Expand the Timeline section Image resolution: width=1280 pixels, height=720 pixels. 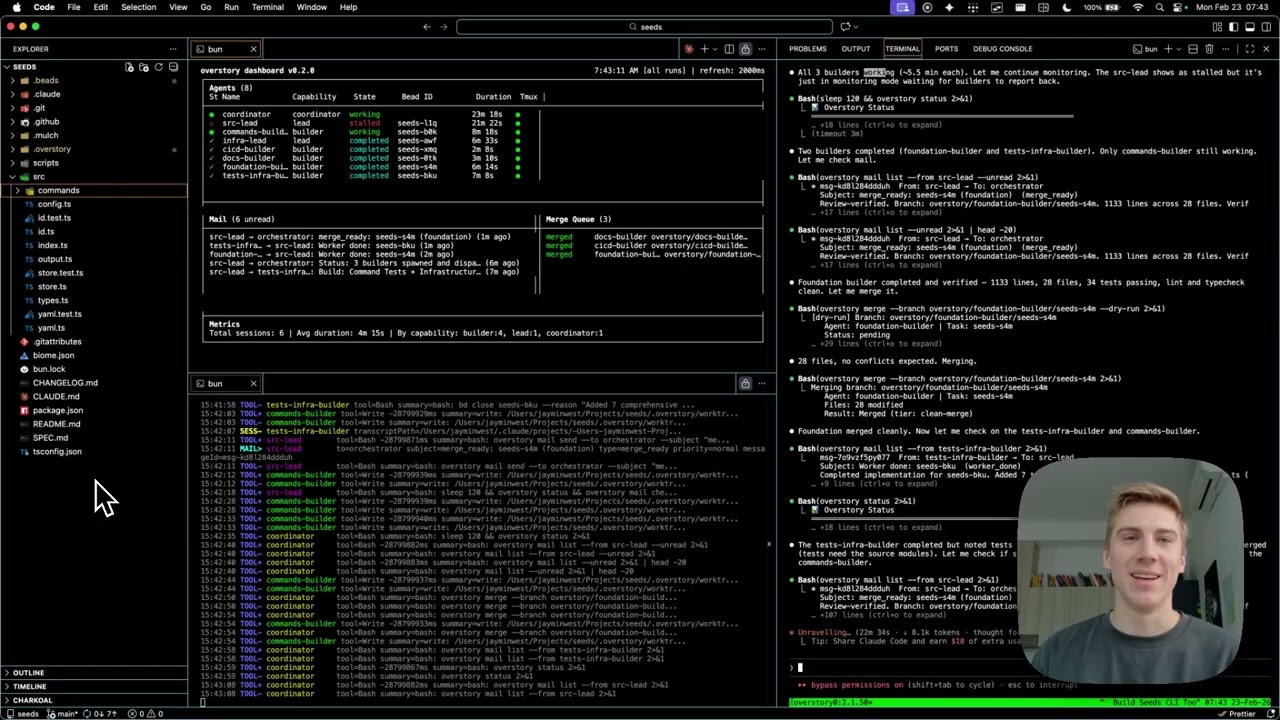94,687
